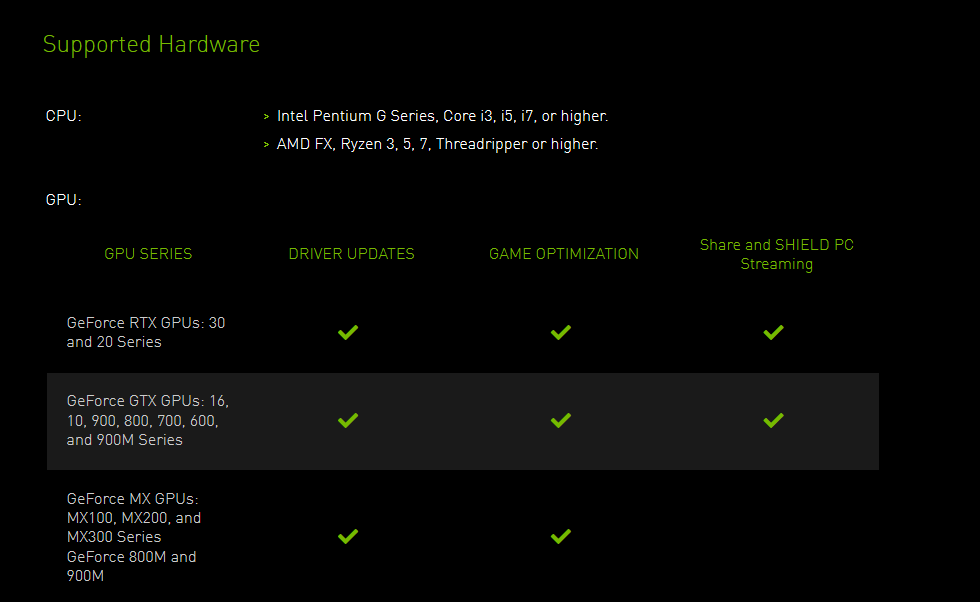980x602 pixels.
Task: Click the Intel Pentium G Series text
Action: [x=442, y=116]
